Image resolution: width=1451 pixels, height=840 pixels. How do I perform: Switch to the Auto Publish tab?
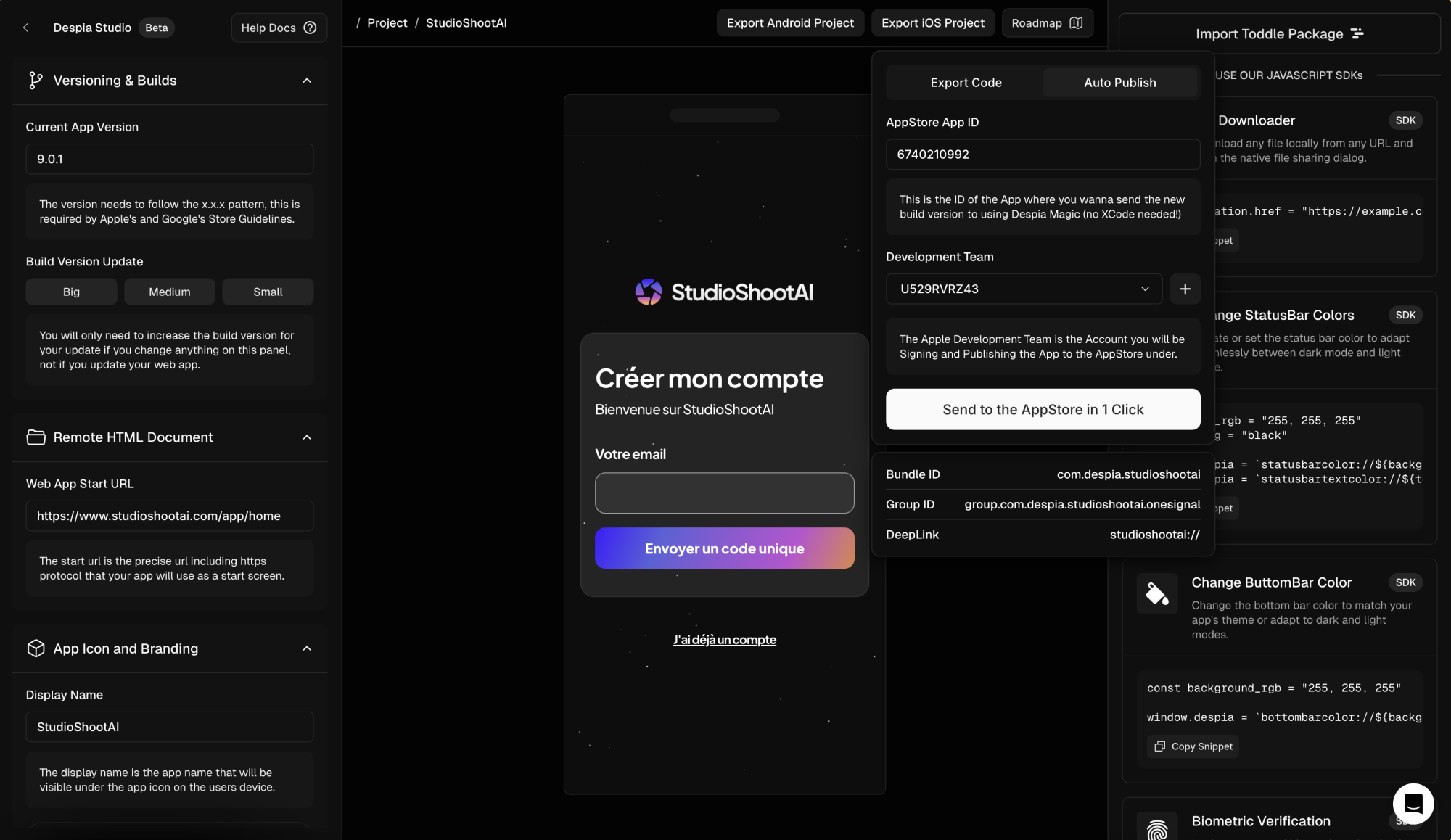(1119, 83)
